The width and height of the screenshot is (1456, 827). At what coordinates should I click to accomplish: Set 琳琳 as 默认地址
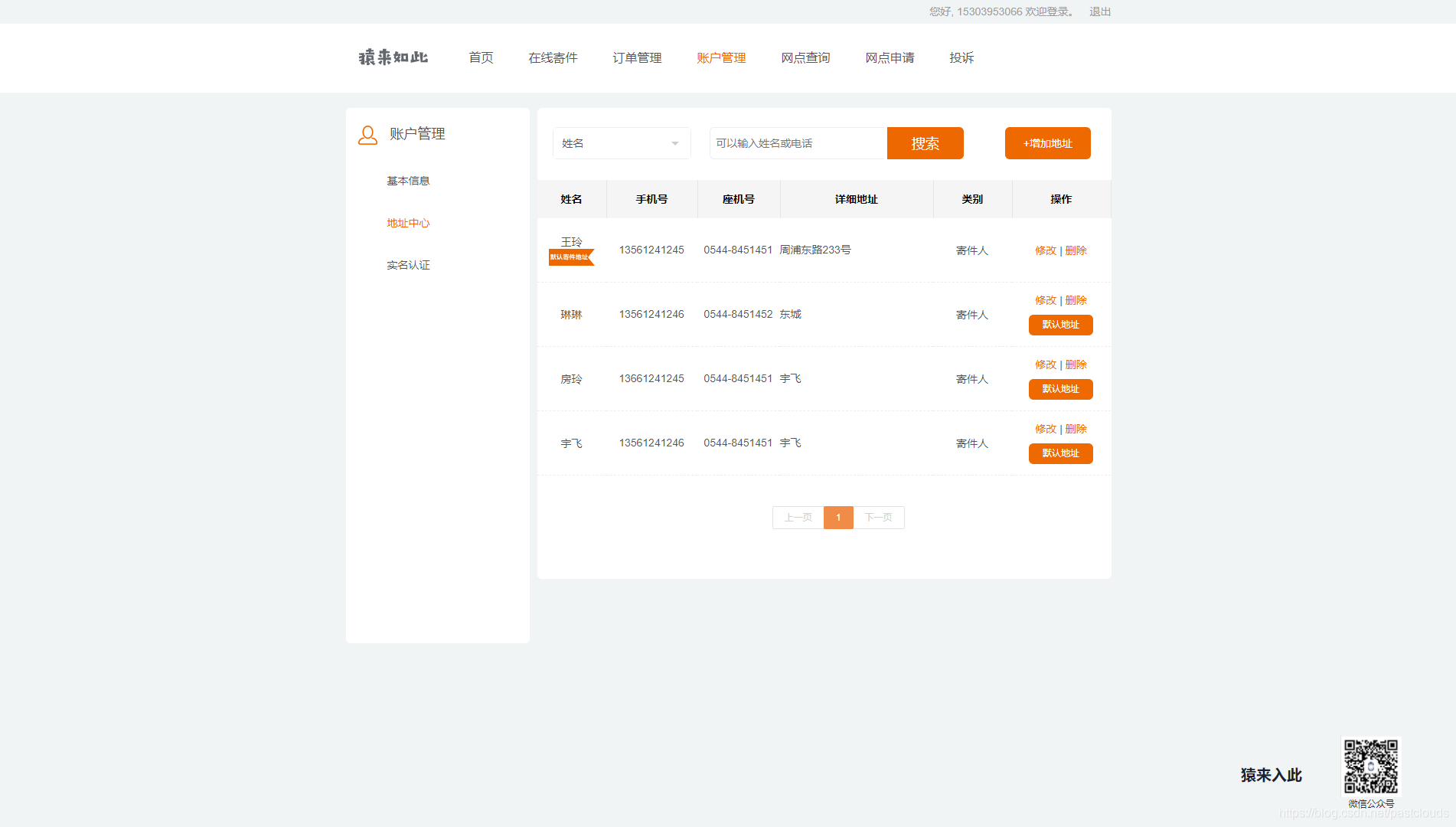(1060, 325)
